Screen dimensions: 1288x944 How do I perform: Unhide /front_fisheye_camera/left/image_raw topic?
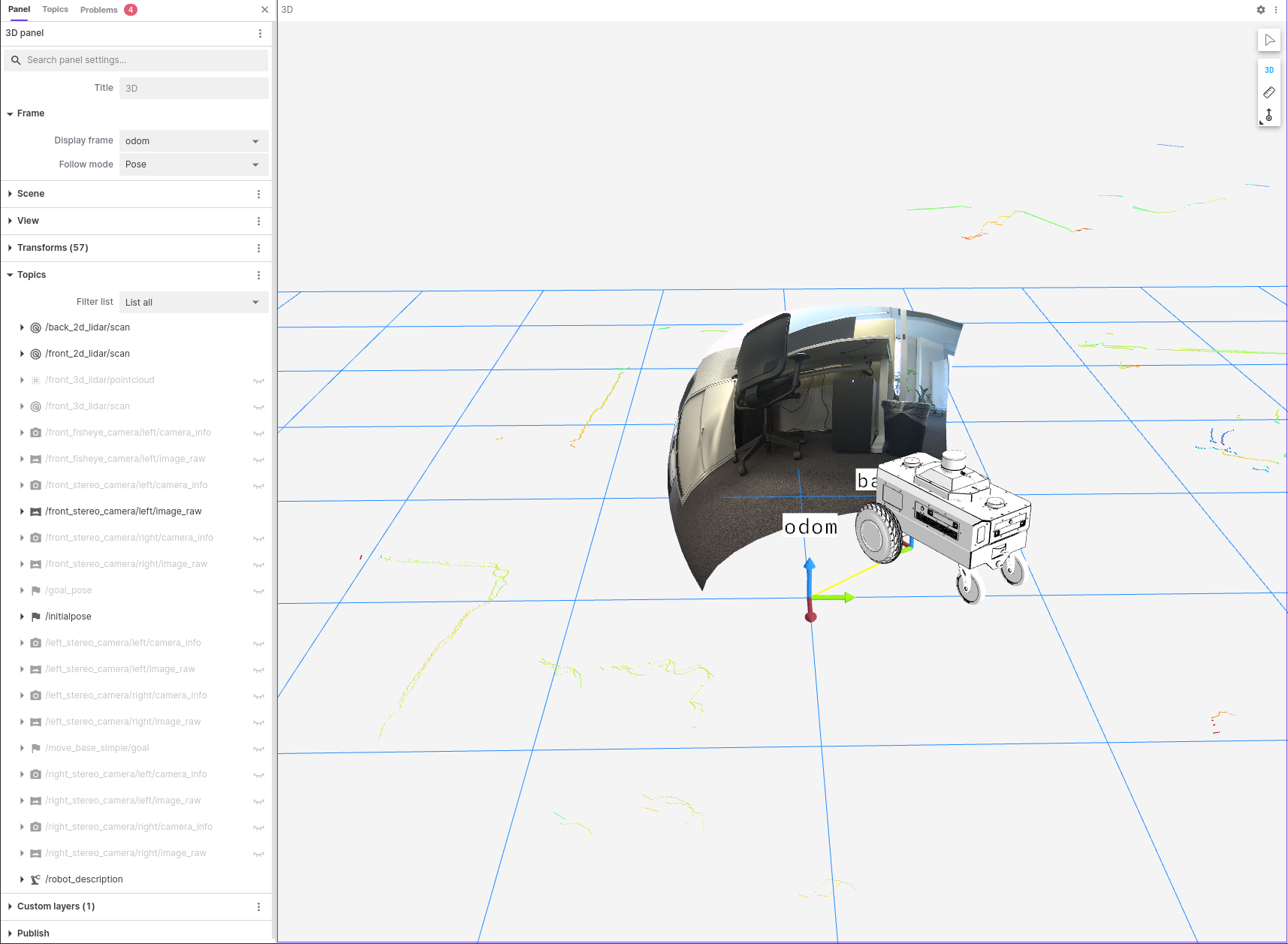click(259, 460)
